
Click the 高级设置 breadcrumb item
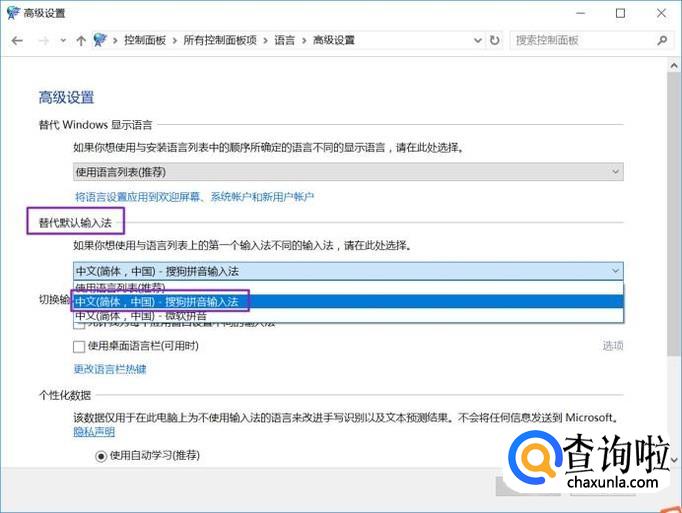(334, 40)
